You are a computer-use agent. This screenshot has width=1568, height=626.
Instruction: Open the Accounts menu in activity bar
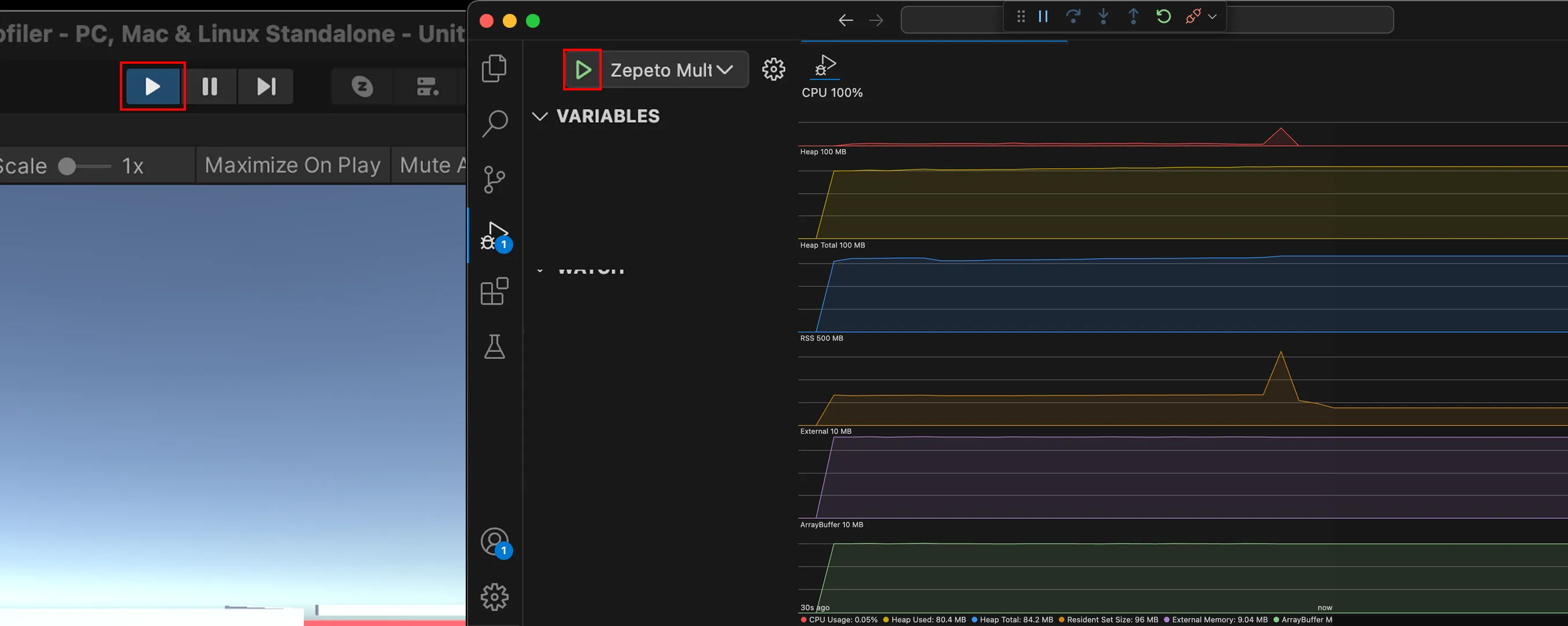coord(495,542)
